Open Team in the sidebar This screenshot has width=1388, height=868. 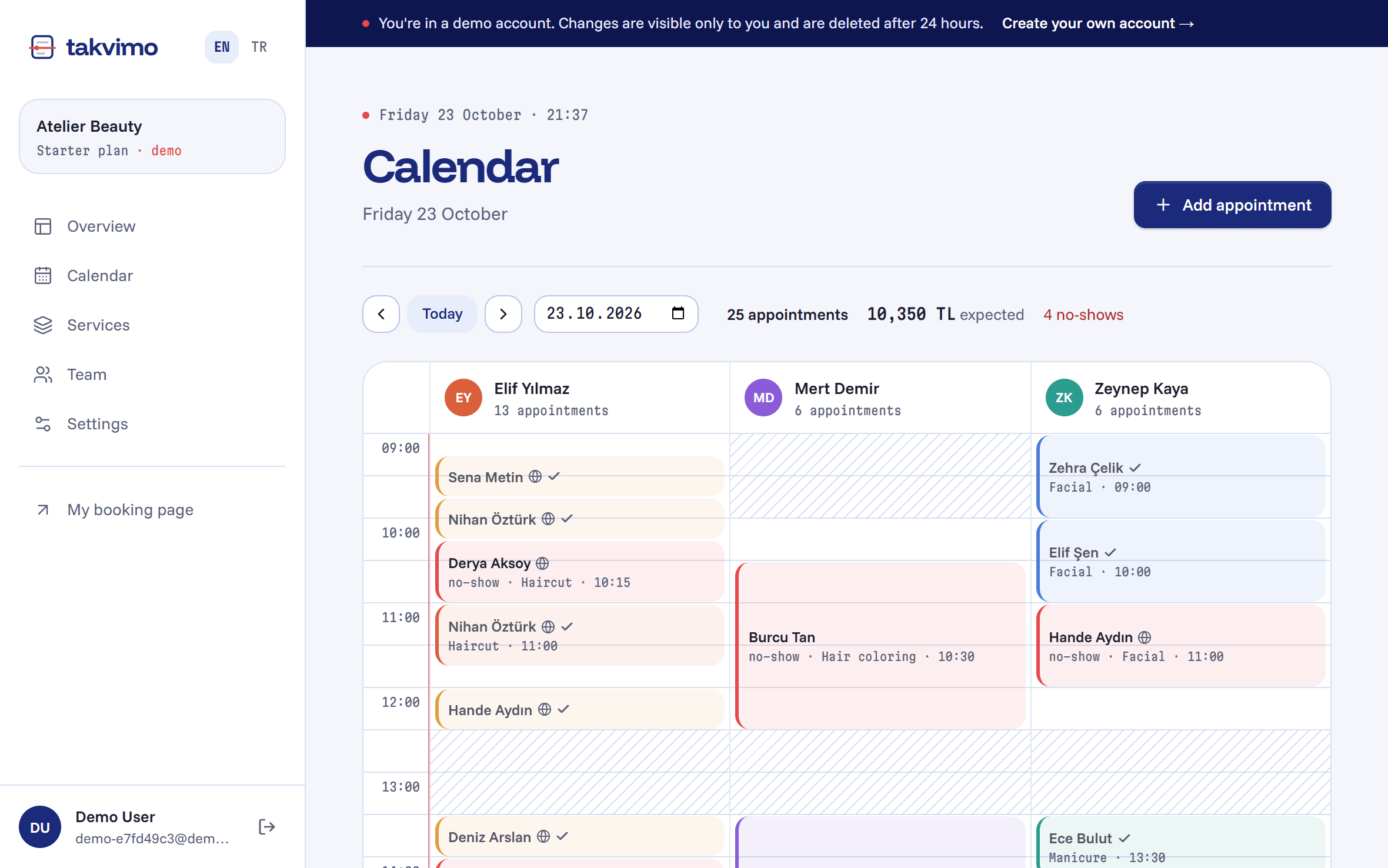[152, 375]
